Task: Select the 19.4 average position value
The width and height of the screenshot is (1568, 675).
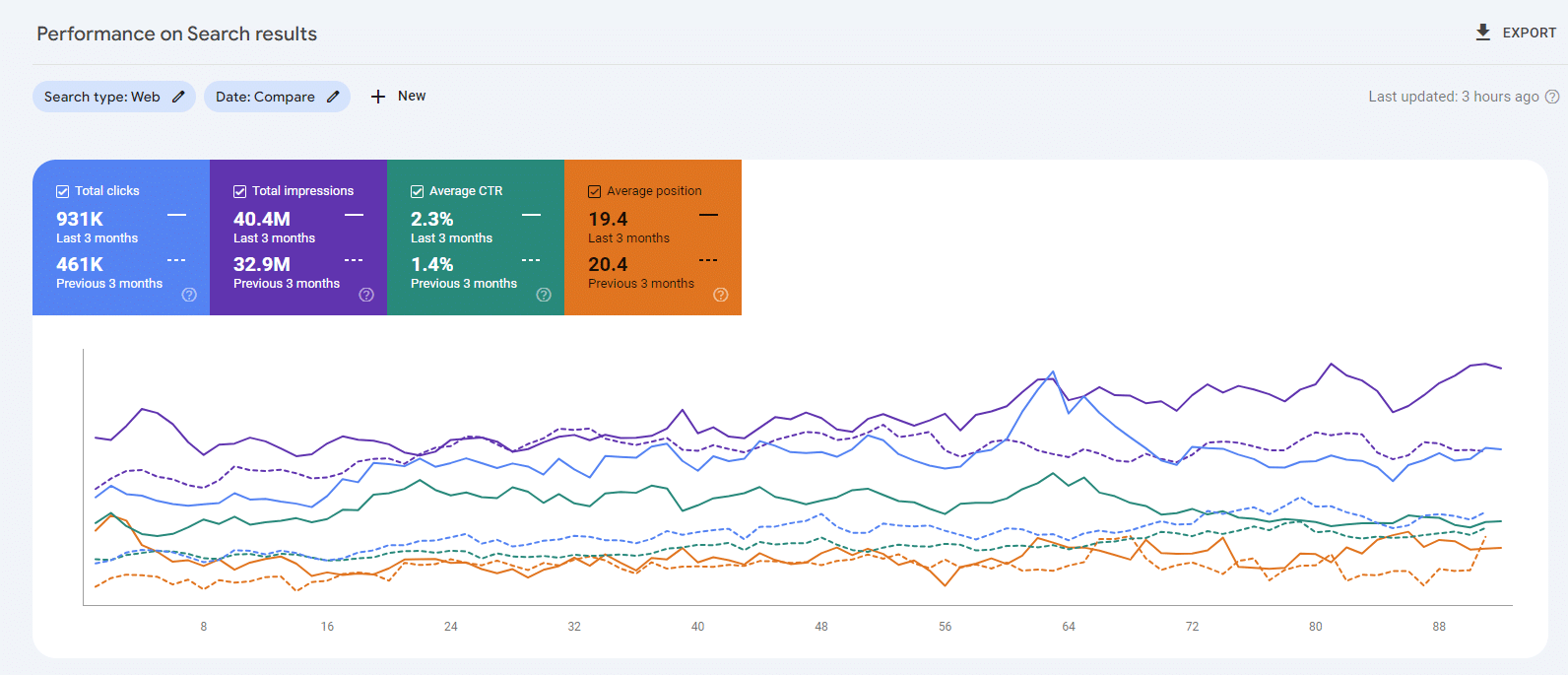Action: pos(608,219)
